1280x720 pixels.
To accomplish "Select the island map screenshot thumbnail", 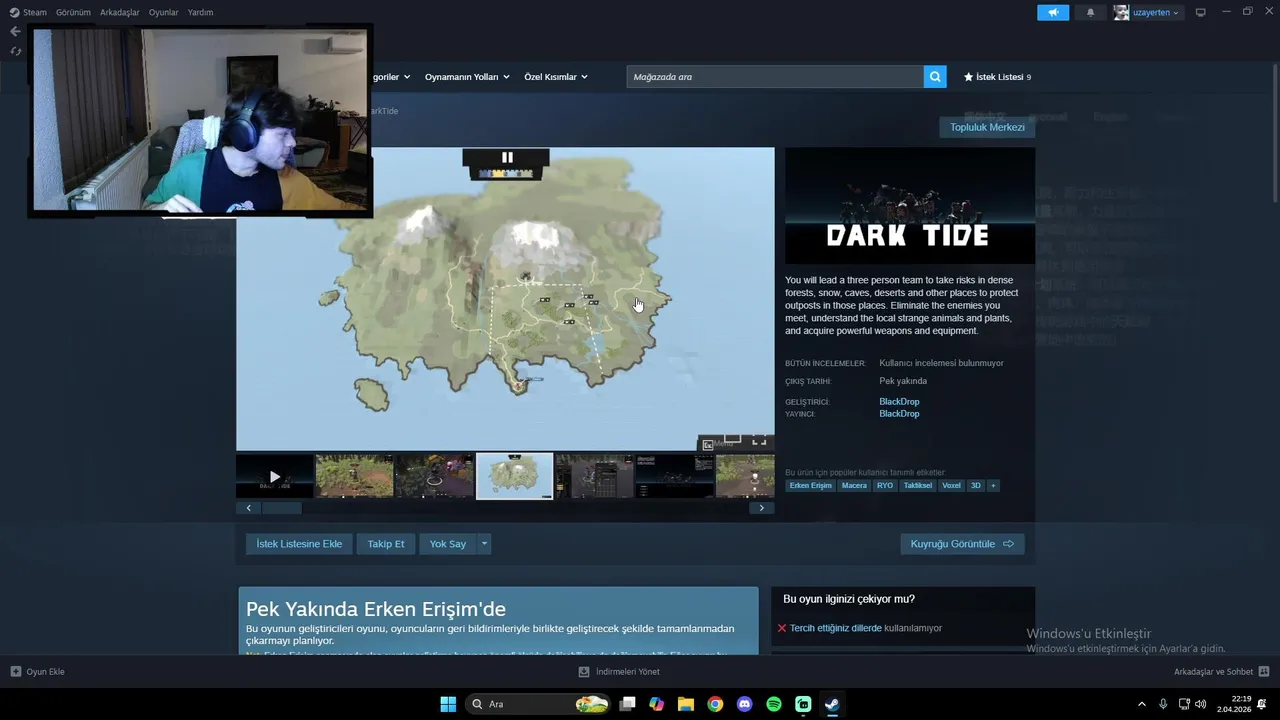I will (515, 476).
